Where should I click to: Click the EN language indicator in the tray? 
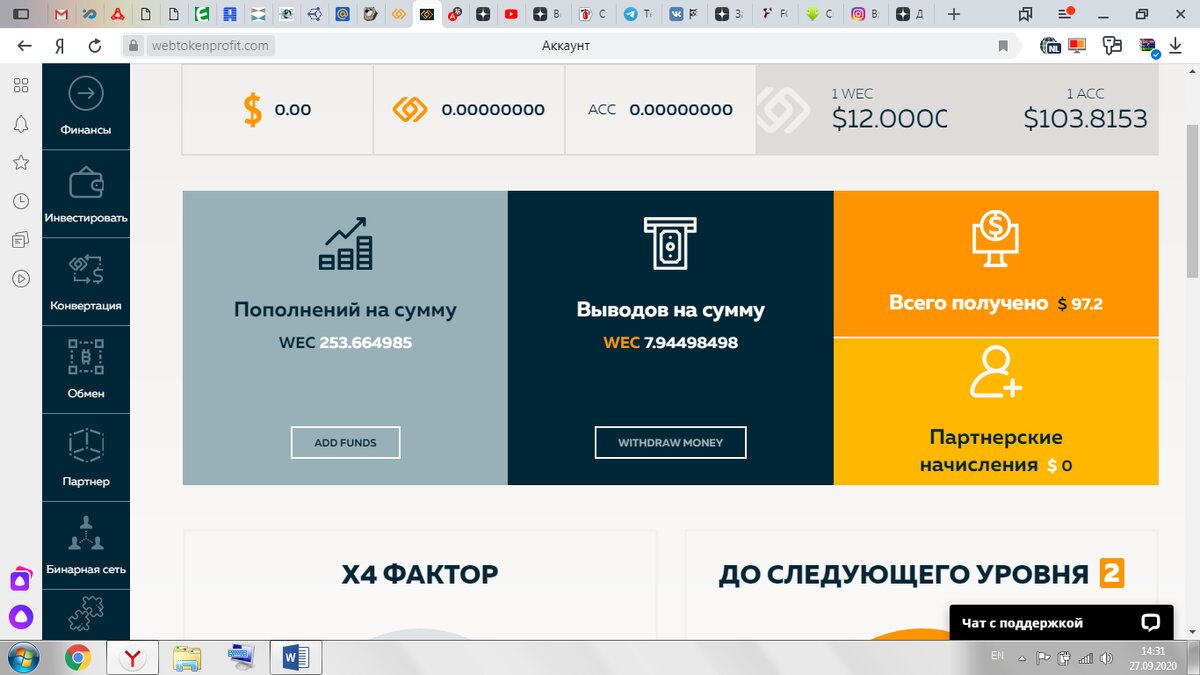pyautogui.click(x=997, y=655)
